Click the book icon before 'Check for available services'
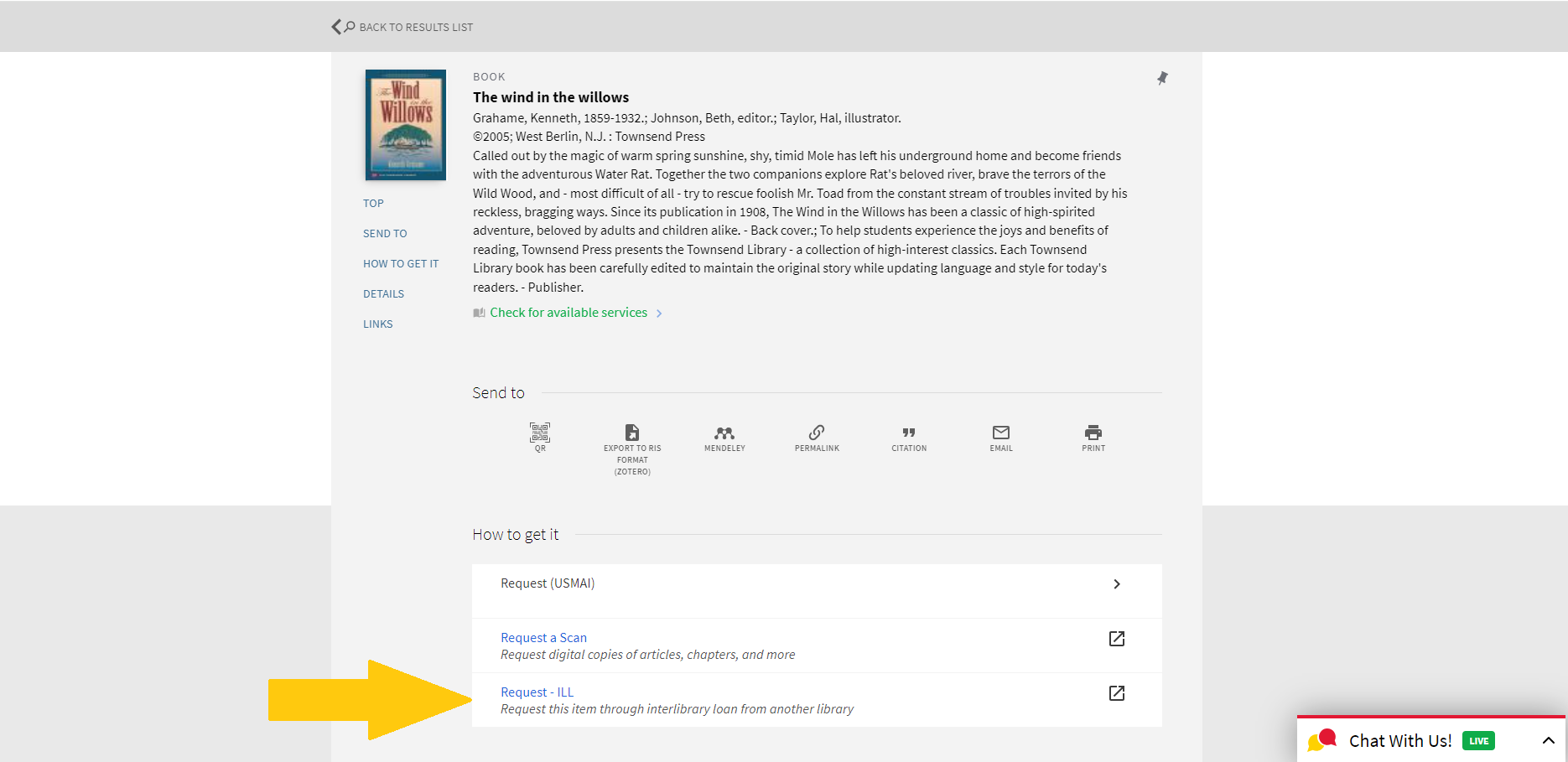The height and width of the screenshot is (762, 1568). [479, 313]
